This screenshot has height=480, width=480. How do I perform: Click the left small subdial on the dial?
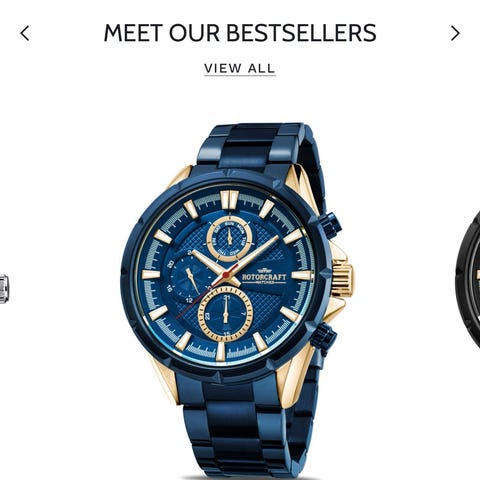tap(189, 279)
